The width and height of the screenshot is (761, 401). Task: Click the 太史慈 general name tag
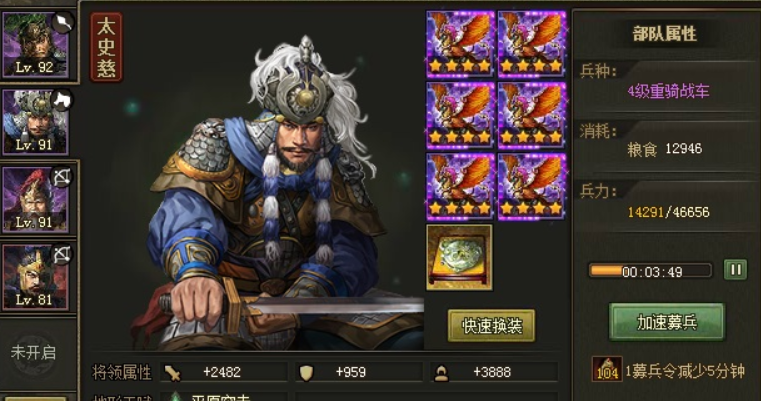point(106,48)
